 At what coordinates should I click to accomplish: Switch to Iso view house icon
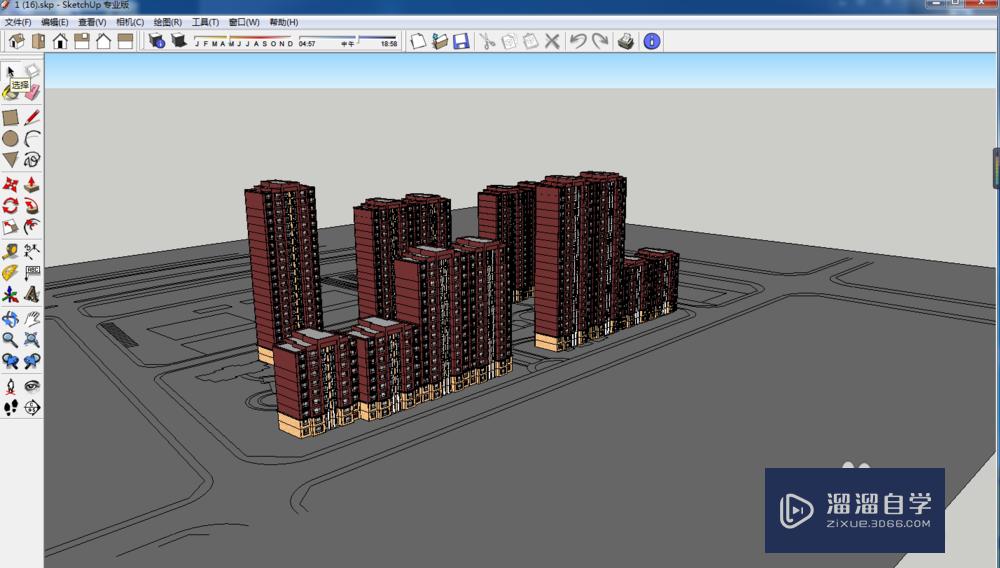click(x=16, y=41)
